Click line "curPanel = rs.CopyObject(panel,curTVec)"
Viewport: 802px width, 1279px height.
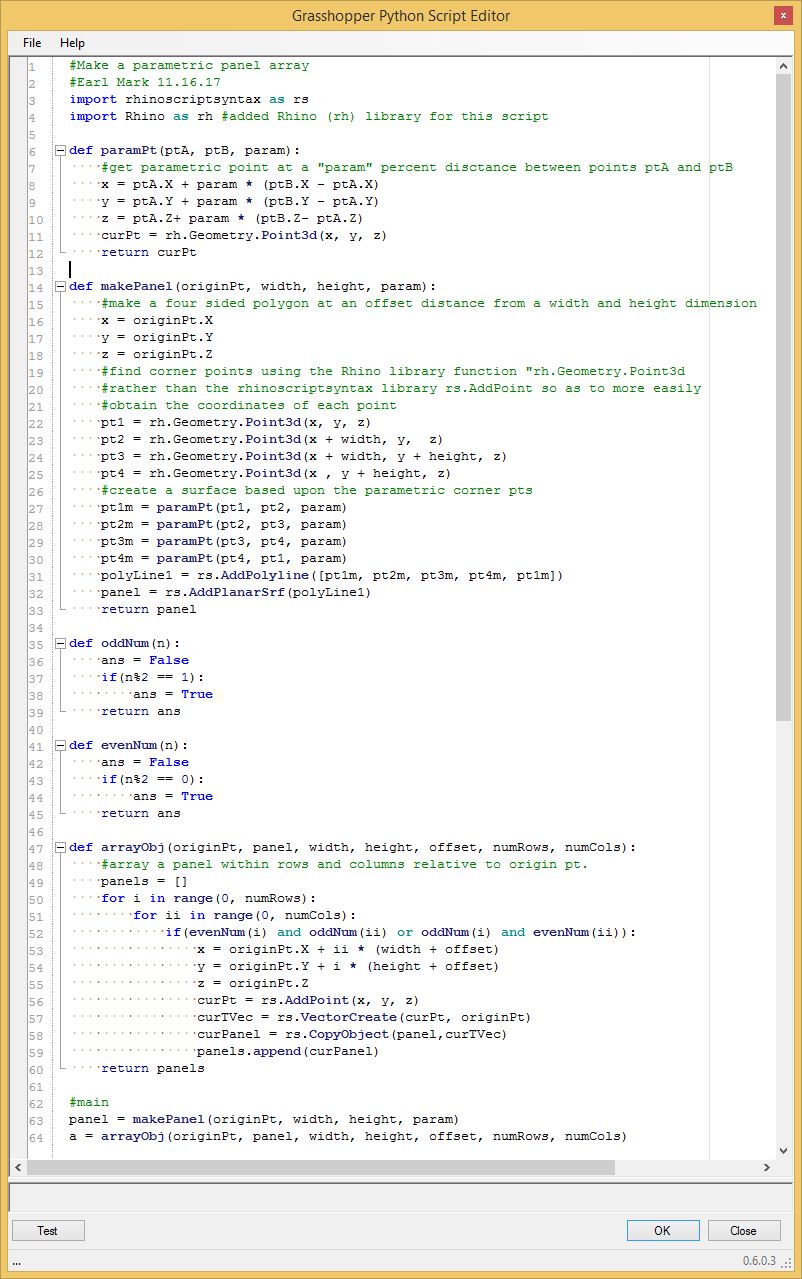coord(353,1034)
